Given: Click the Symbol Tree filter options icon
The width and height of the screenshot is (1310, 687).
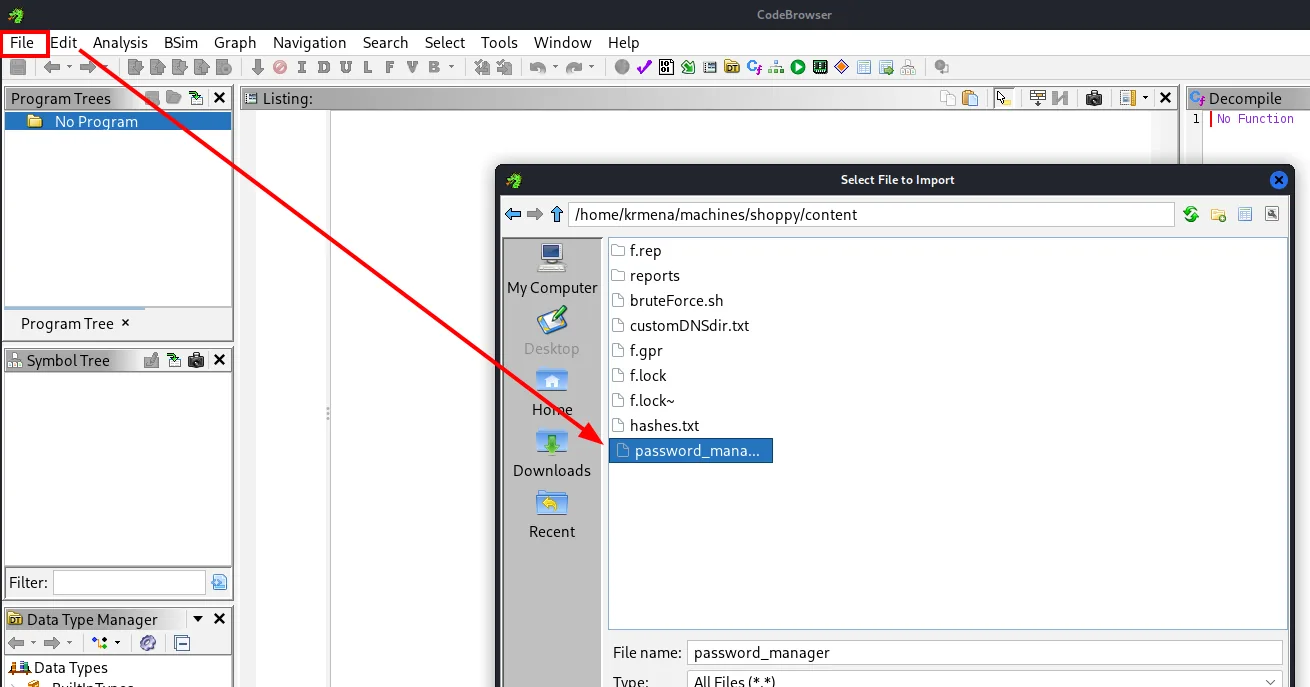Looking at the screenshot, I should click(219, 582).
